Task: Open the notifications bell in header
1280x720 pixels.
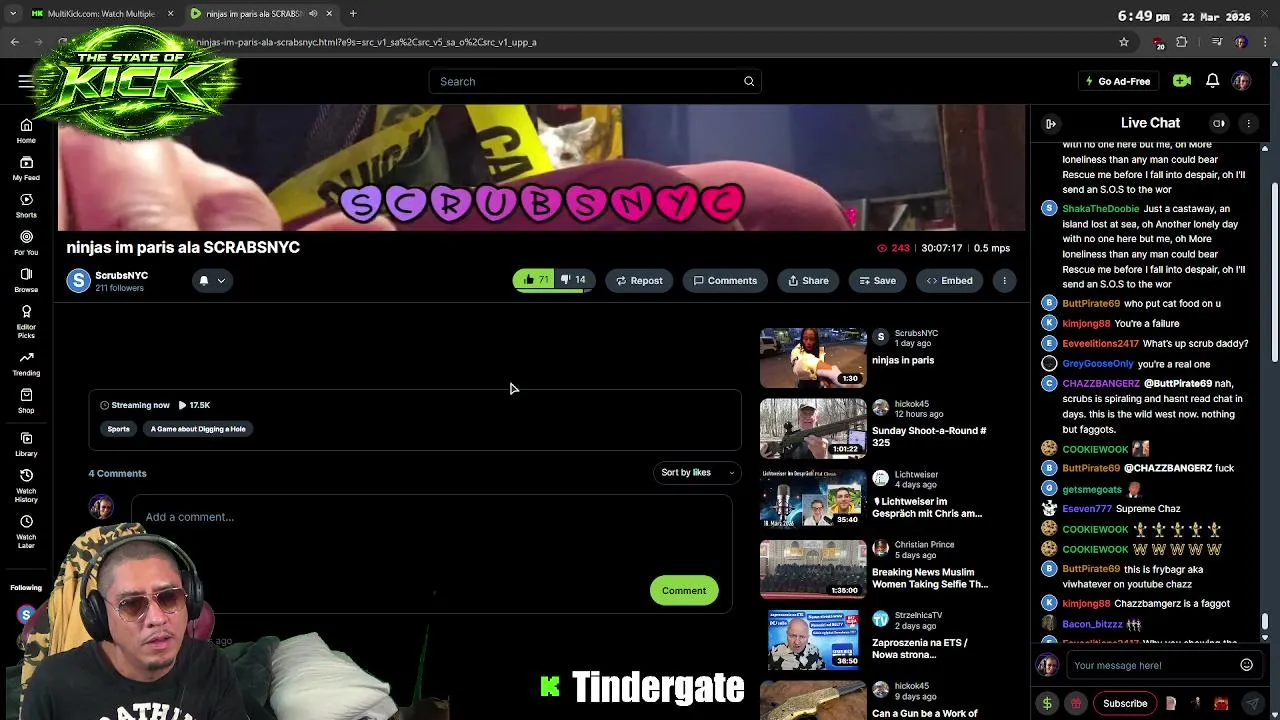Action: click(x=1212, y=81)
